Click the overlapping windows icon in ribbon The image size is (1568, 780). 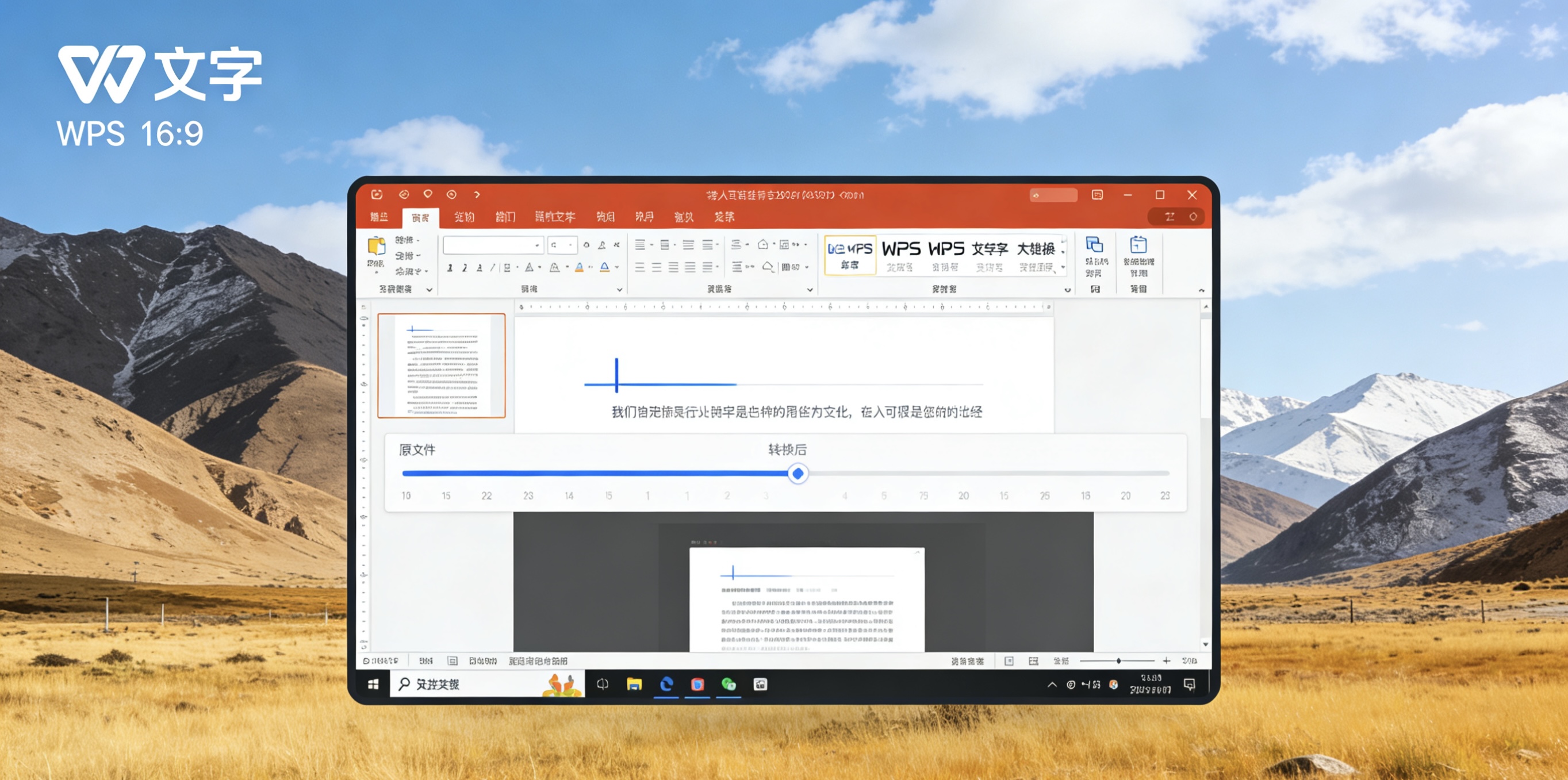click(x=1094, y=245)
